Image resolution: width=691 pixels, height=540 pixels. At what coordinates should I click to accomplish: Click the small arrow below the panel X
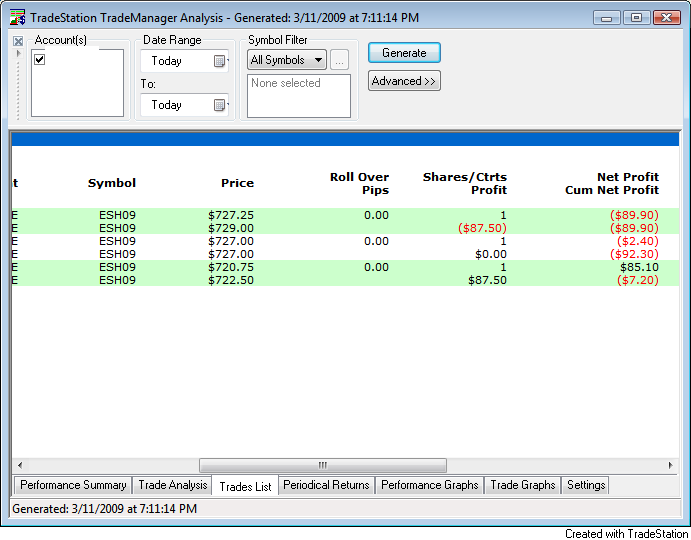(x=19, y=53)
